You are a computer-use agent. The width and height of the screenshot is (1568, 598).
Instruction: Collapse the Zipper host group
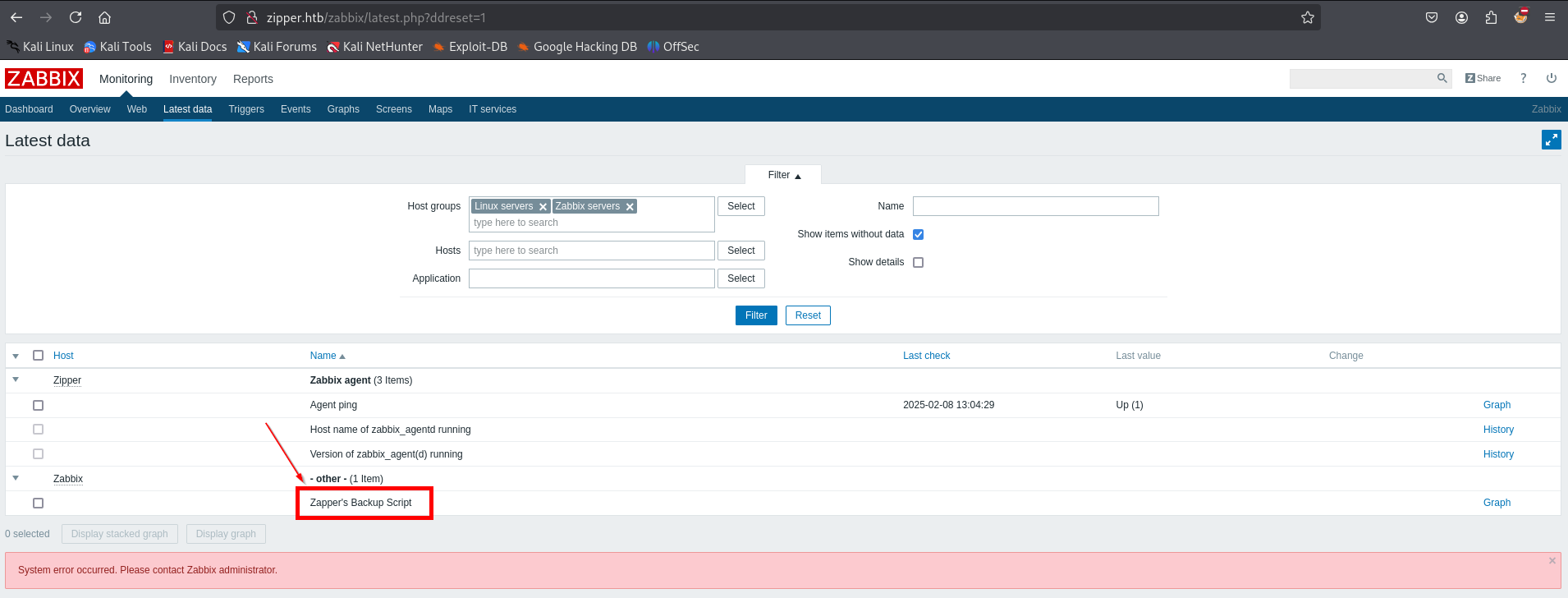(x=16, y=379)
